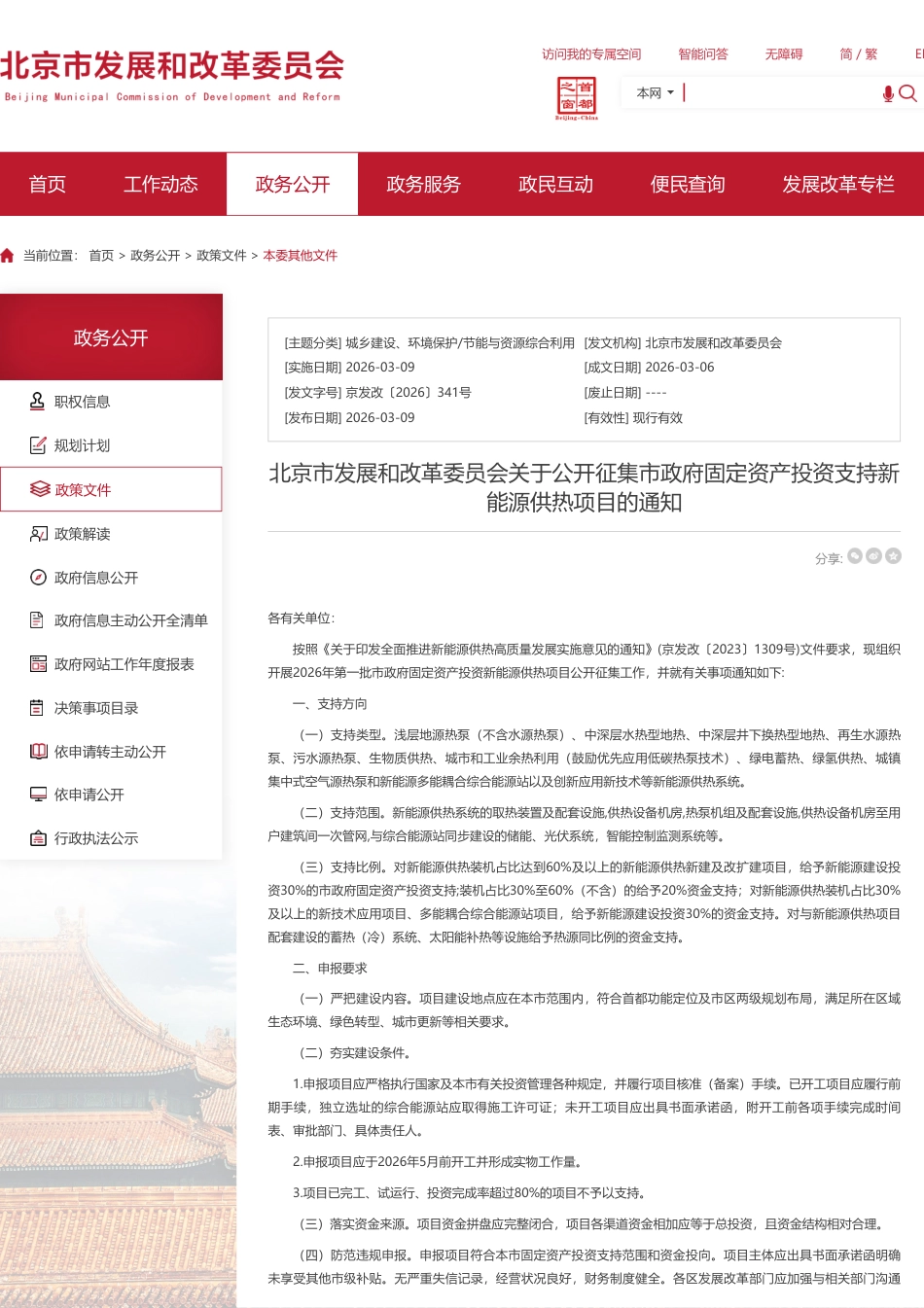Open the 无障碍 accessibility link

pyautogui.click(x=783, y=54)
